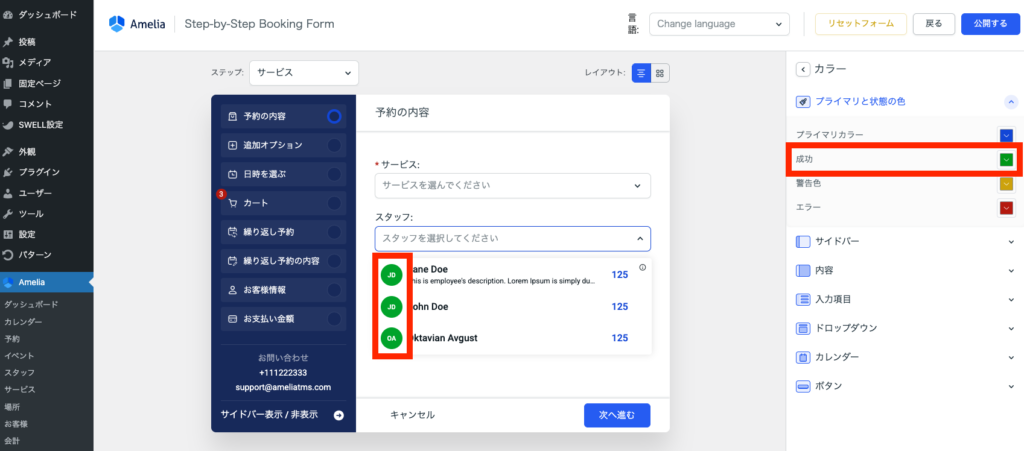Open the Change language dropdown
Viewport: 1024px width, 451px height.
pos(718,24)
